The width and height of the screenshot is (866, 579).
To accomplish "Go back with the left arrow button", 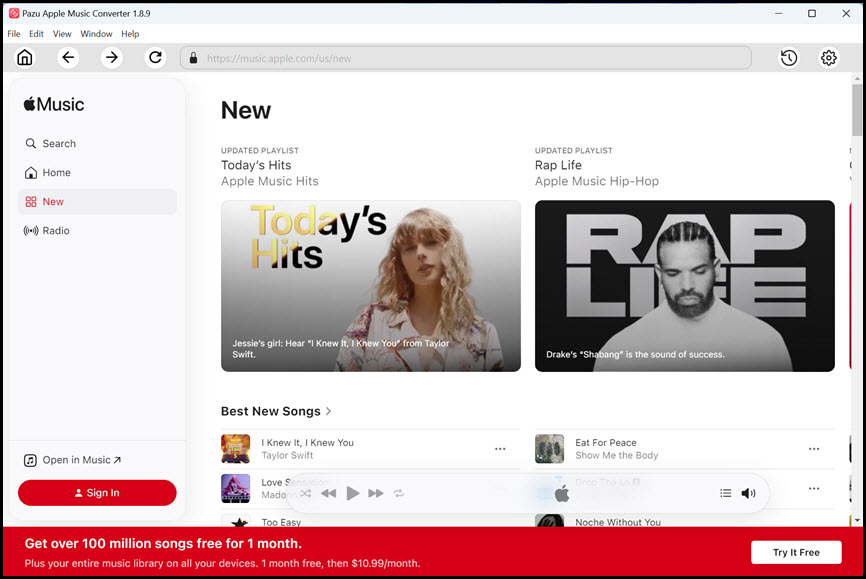I will [x=68, y=57].
